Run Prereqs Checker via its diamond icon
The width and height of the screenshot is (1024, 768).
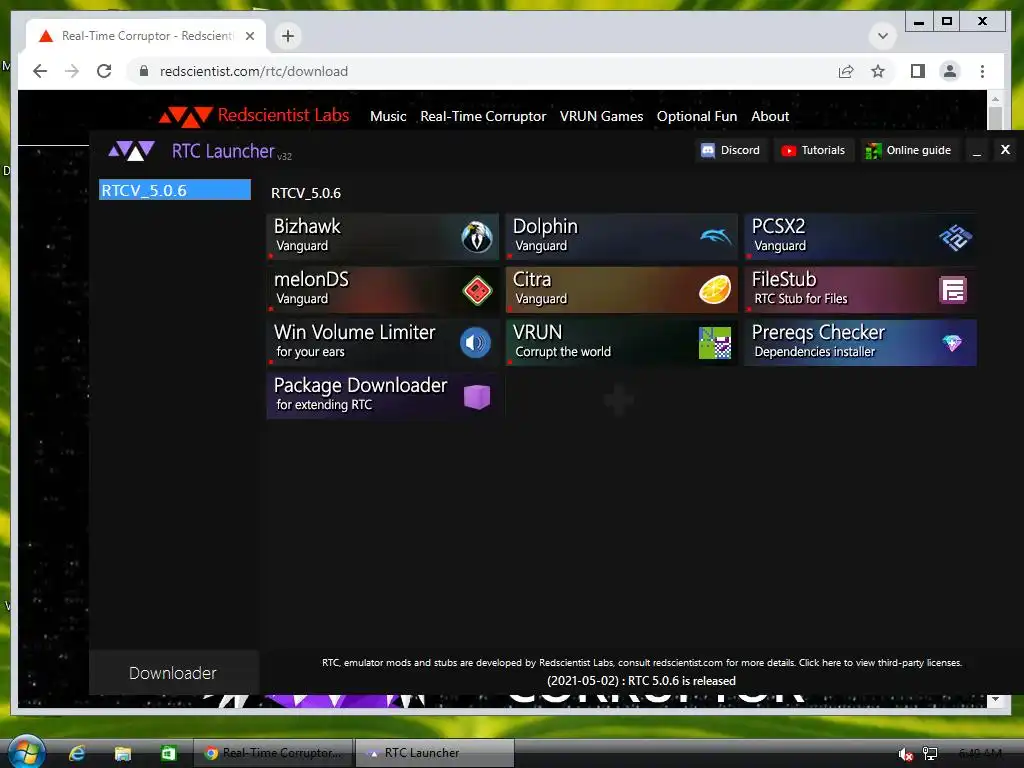point(952,343)
